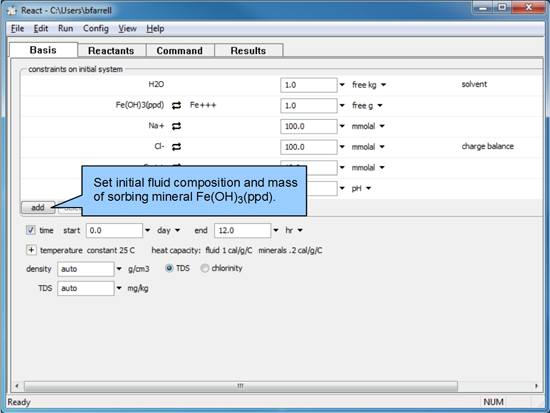
Task: Click the end time 12.0 input field
Action: (242, 231)
